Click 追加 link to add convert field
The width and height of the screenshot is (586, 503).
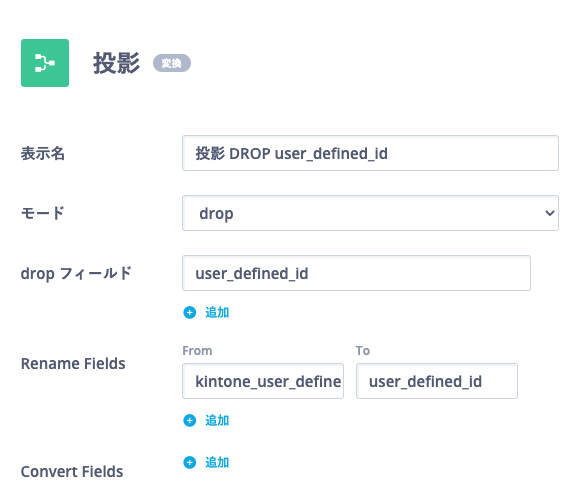pyautogui.click(x=217, y=462)
